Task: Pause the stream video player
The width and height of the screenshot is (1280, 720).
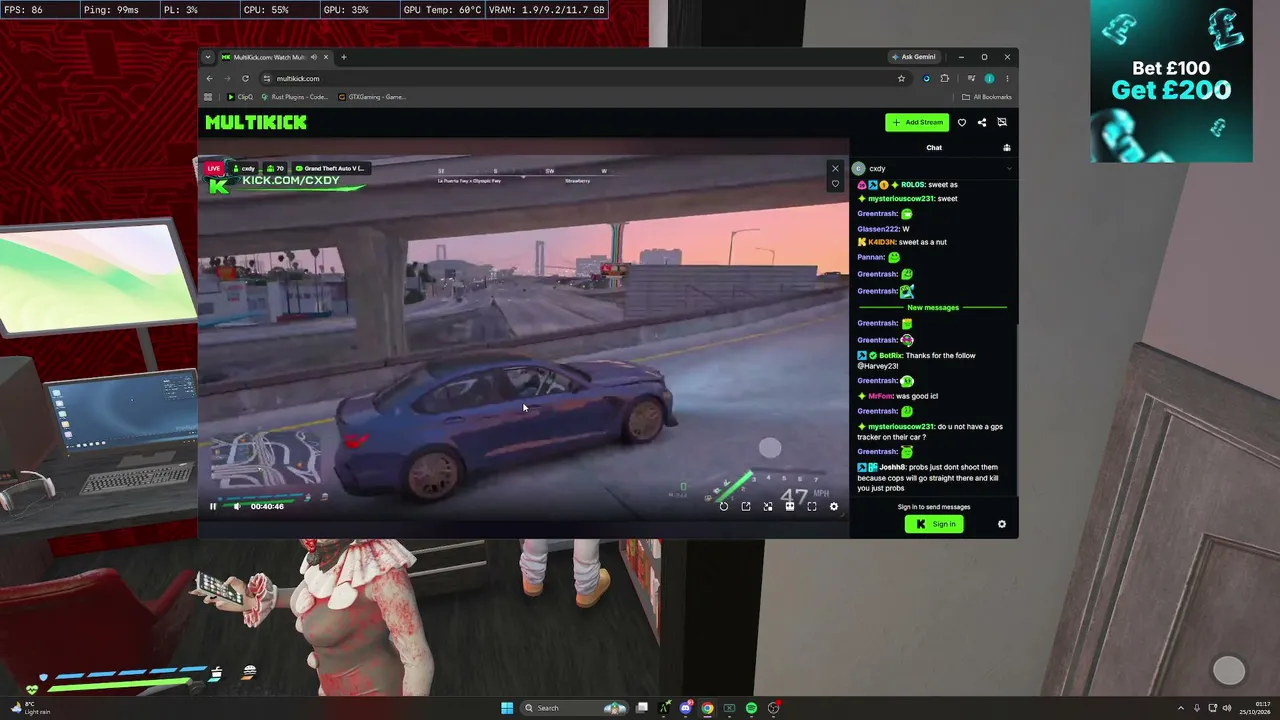Action: point(213,506)
